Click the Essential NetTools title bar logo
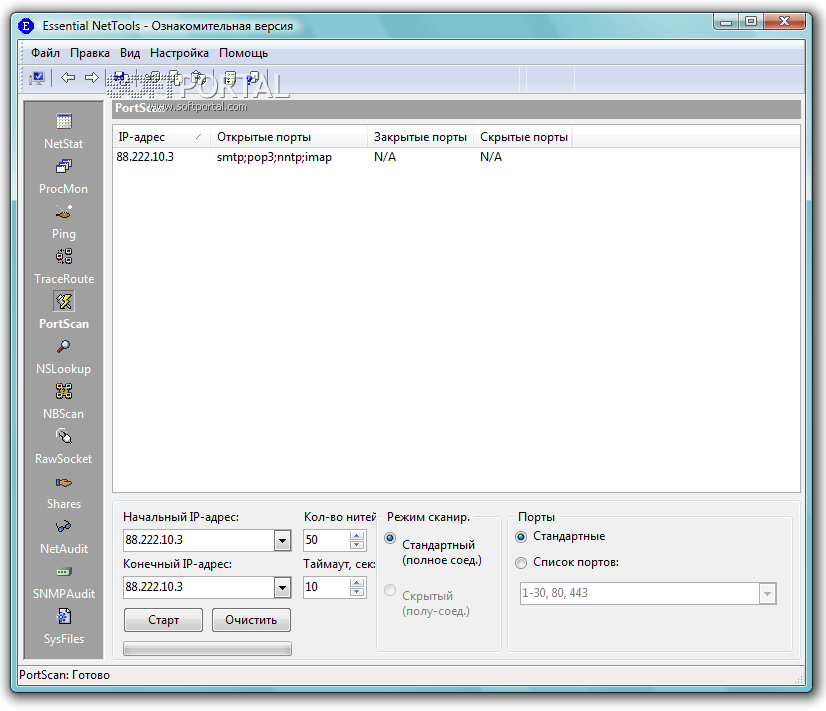 coord(26,26)
